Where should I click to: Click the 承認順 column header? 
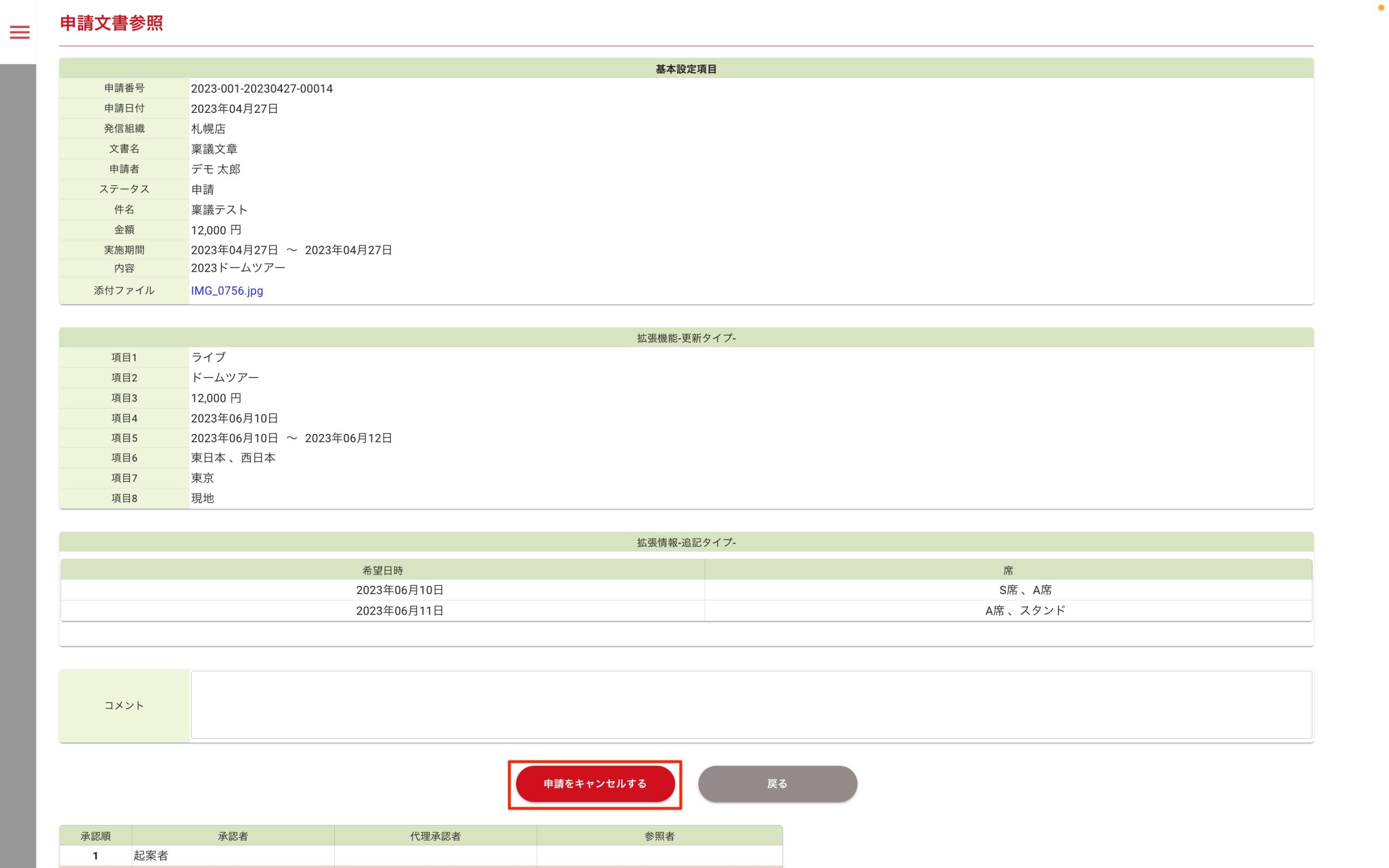(x=95, y=836)
